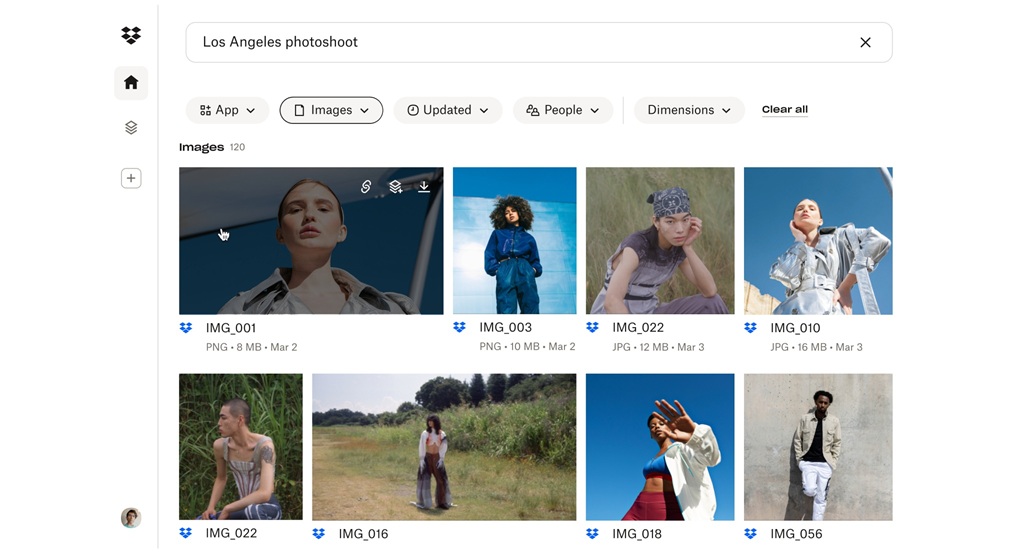
Task: Open the IMG_056 concrete wall thumbnail
Action: coord(818,447)
